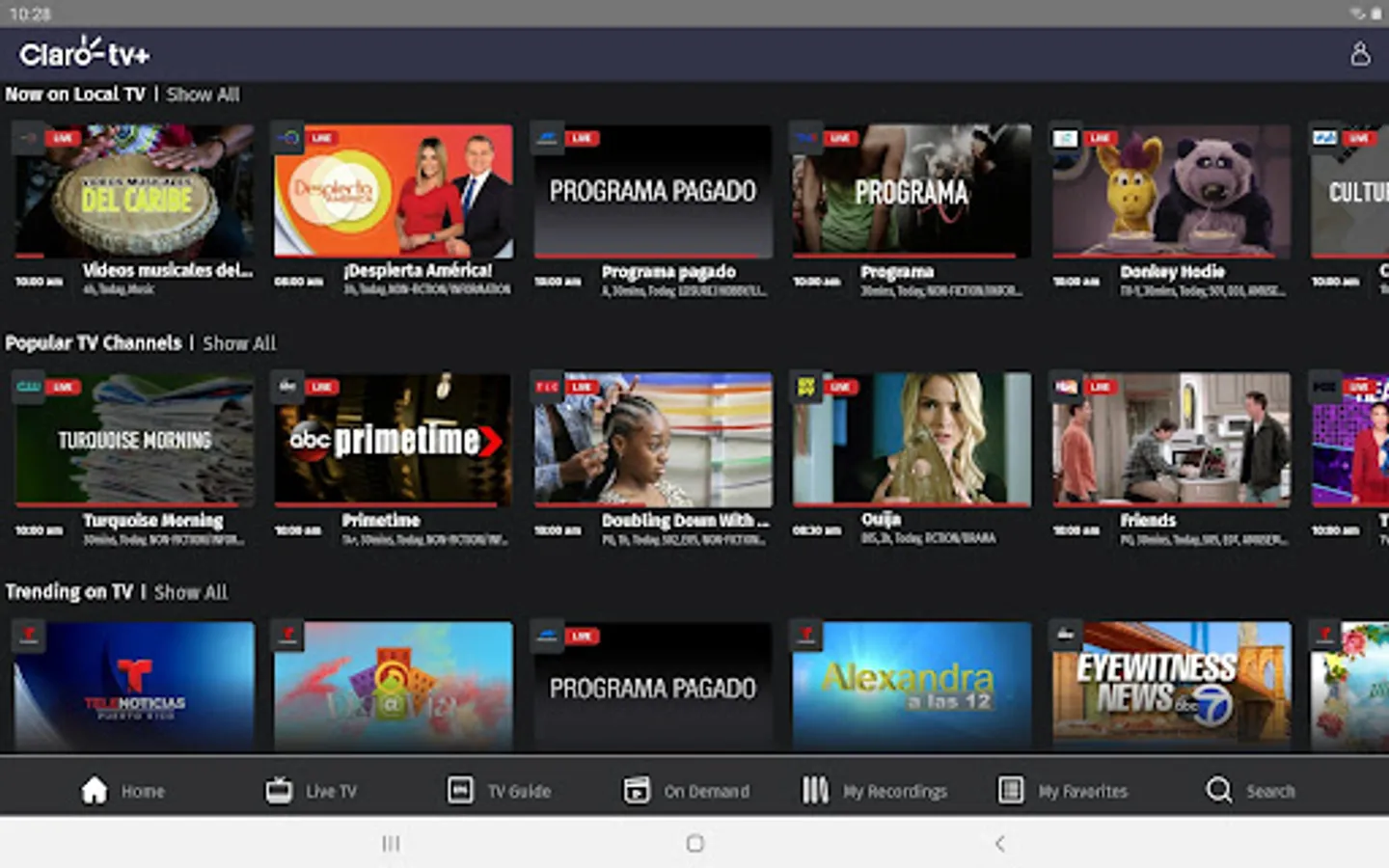Tap channel logo on Donkey Hodie card
The width and height of the screenshot is (1389, 868).
pos(1066,138)
